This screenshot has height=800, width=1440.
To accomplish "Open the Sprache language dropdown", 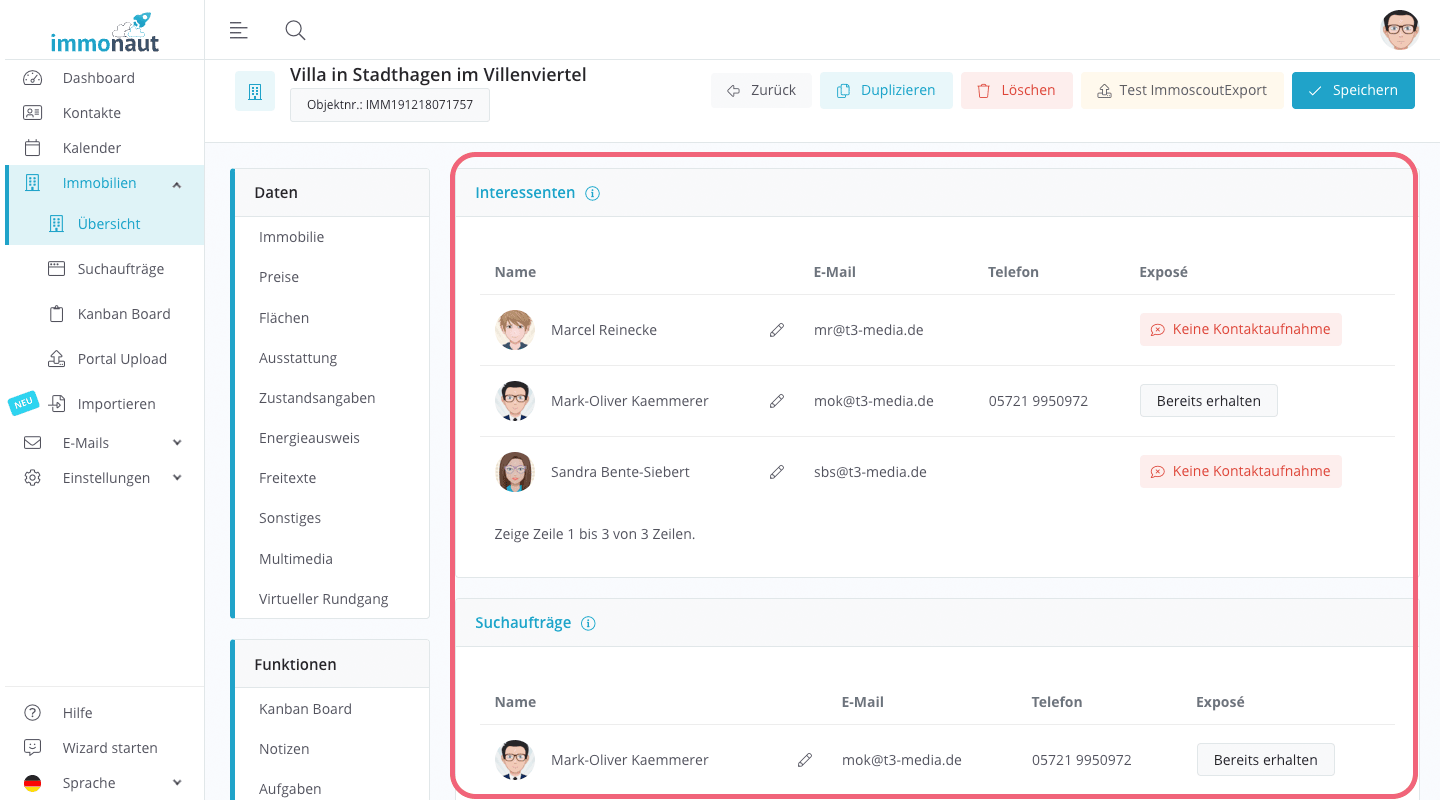I will pyautogui.click(x=176, y=783).
